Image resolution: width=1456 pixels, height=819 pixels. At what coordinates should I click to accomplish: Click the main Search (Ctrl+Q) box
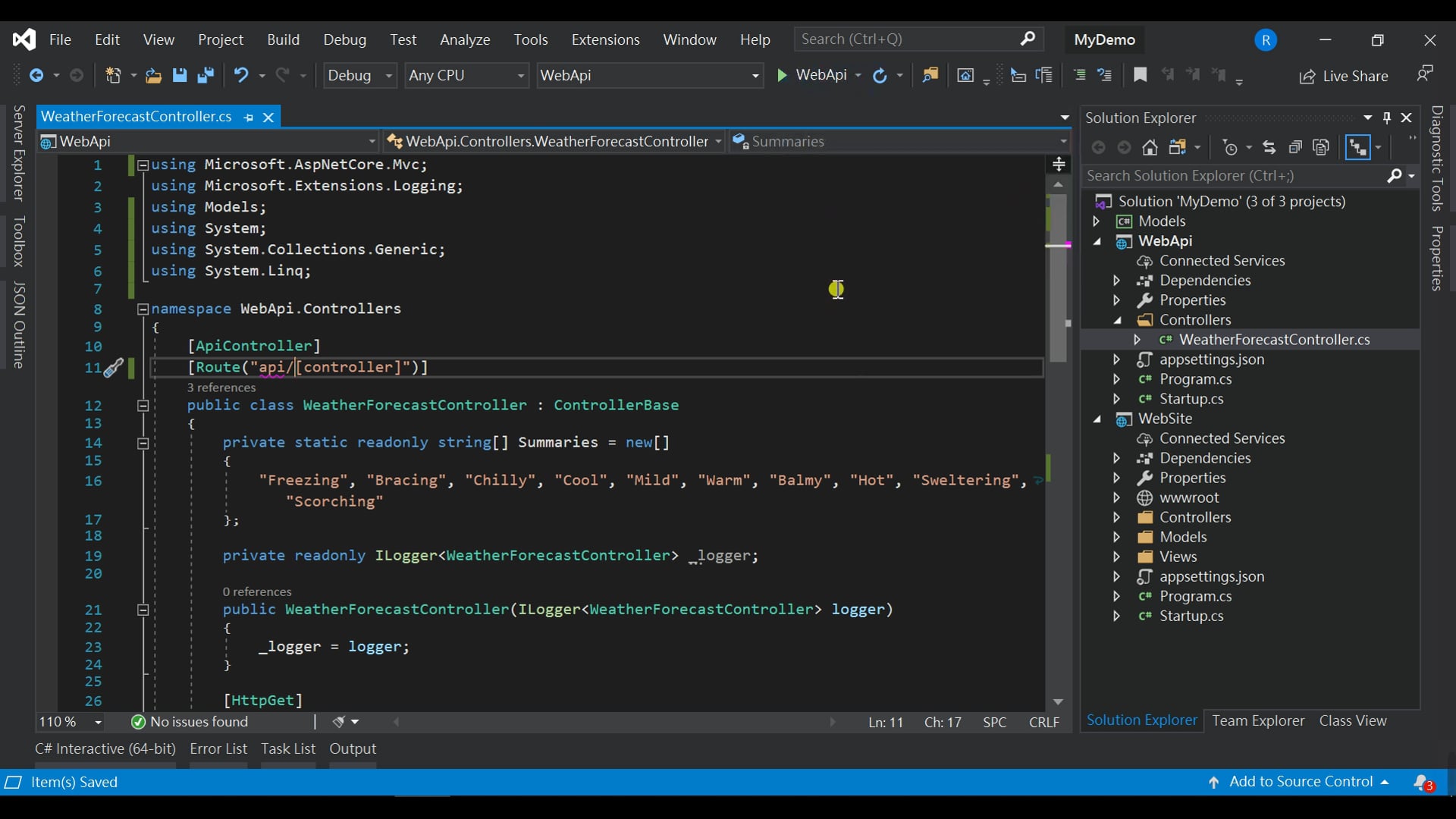click(918, 39)
